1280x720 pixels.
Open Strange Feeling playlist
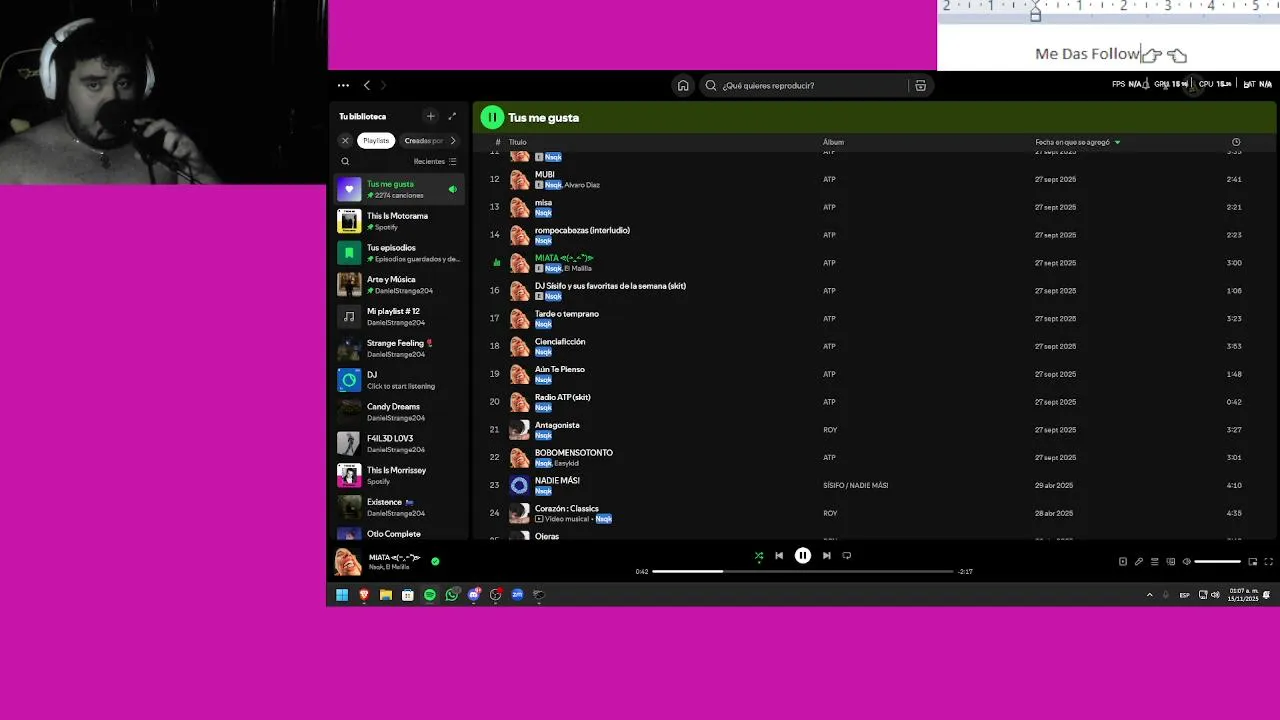tap(399, 348)
